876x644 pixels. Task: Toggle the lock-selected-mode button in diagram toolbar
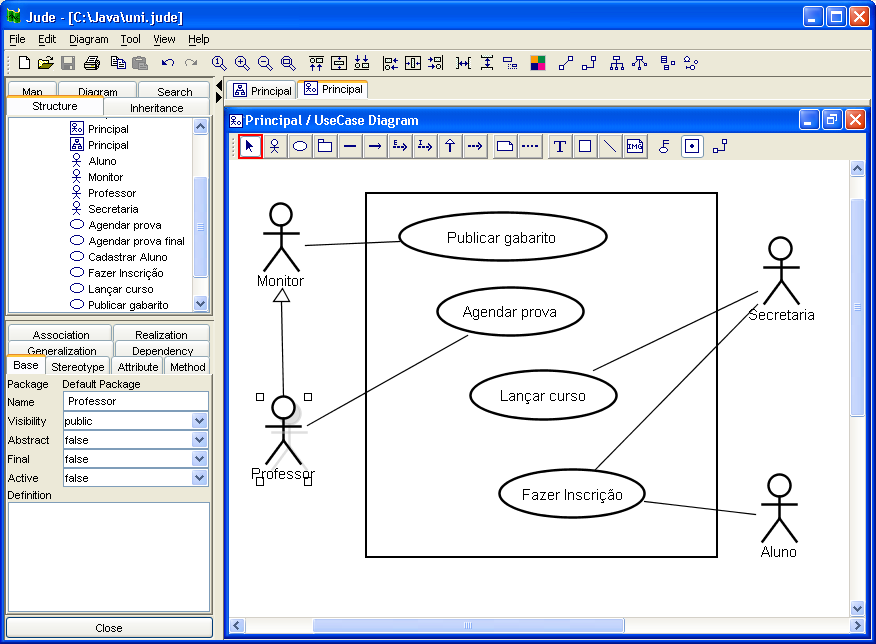click(691, 146)
